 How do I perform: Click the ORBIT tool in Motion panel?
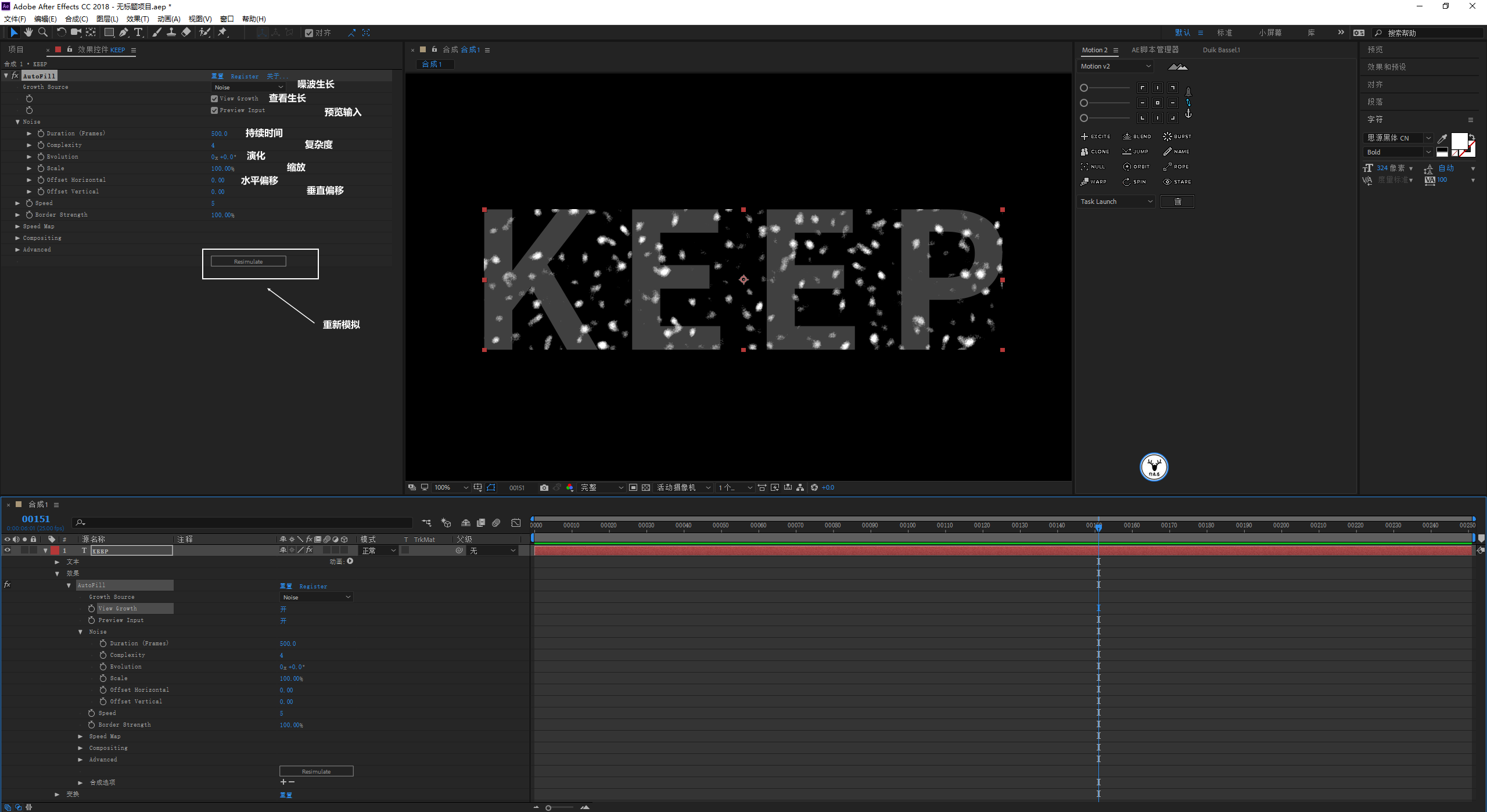[1136, 167]
